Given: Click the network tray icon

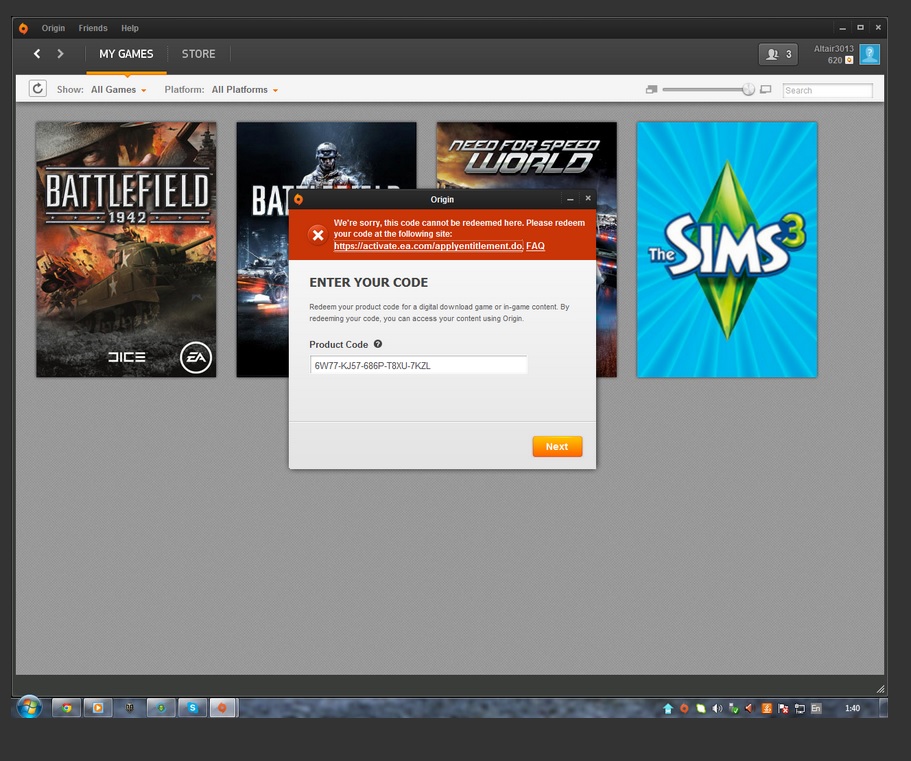Looking at the screenshot, I should click(800, 708).
